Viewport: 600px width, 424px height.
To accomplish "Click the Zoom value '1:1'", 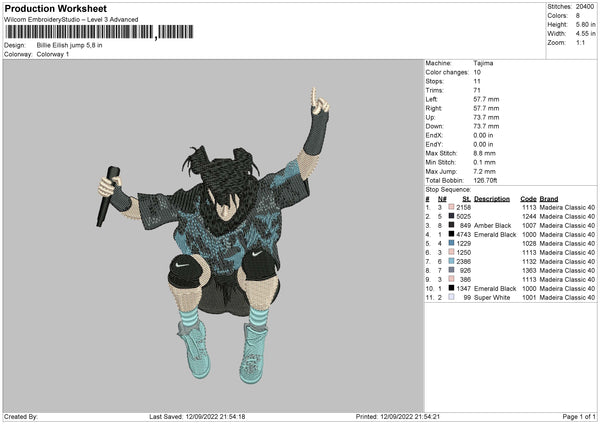I will [580, 42].
